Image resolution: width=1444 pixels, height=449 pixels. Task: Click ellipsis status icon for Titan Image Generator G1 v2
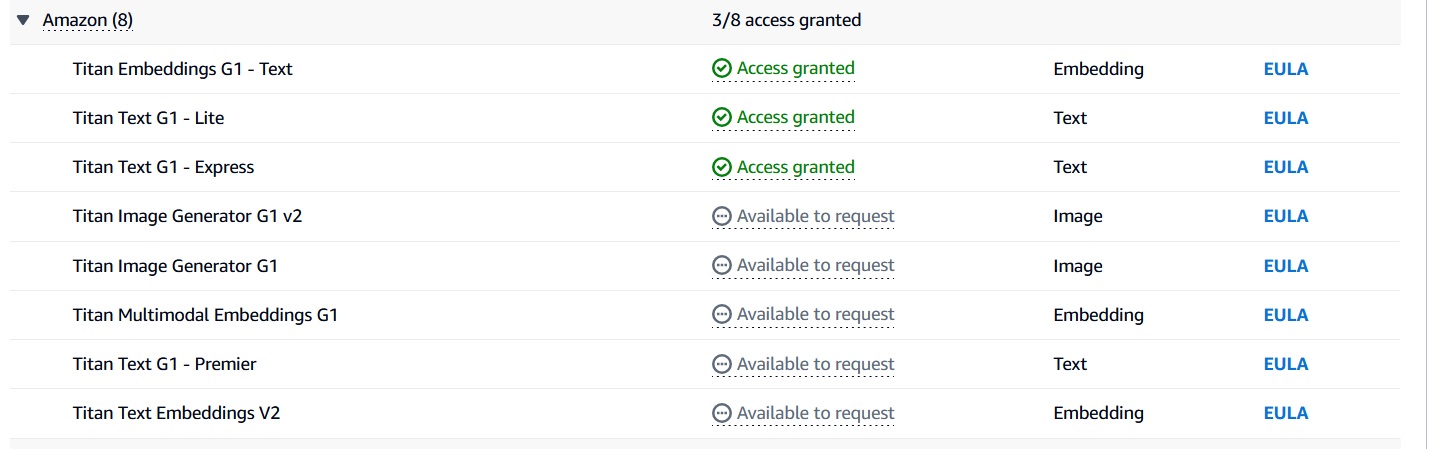coord(722,216)
